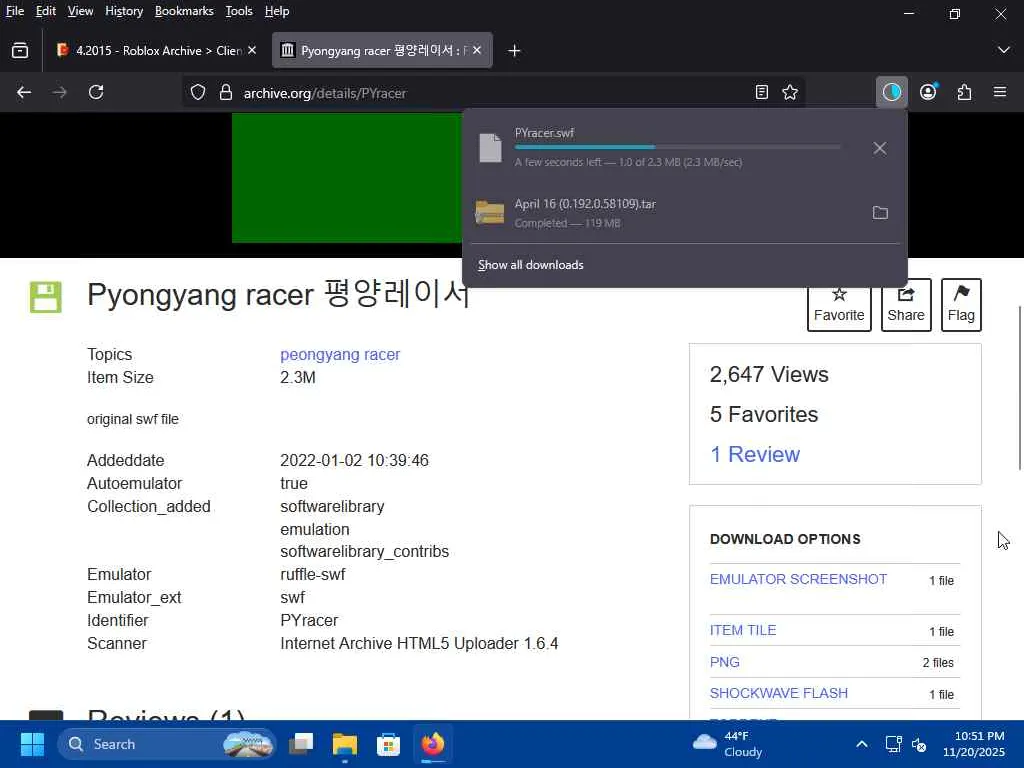
Task: Show site security padlock information
Action: [226, 93]
